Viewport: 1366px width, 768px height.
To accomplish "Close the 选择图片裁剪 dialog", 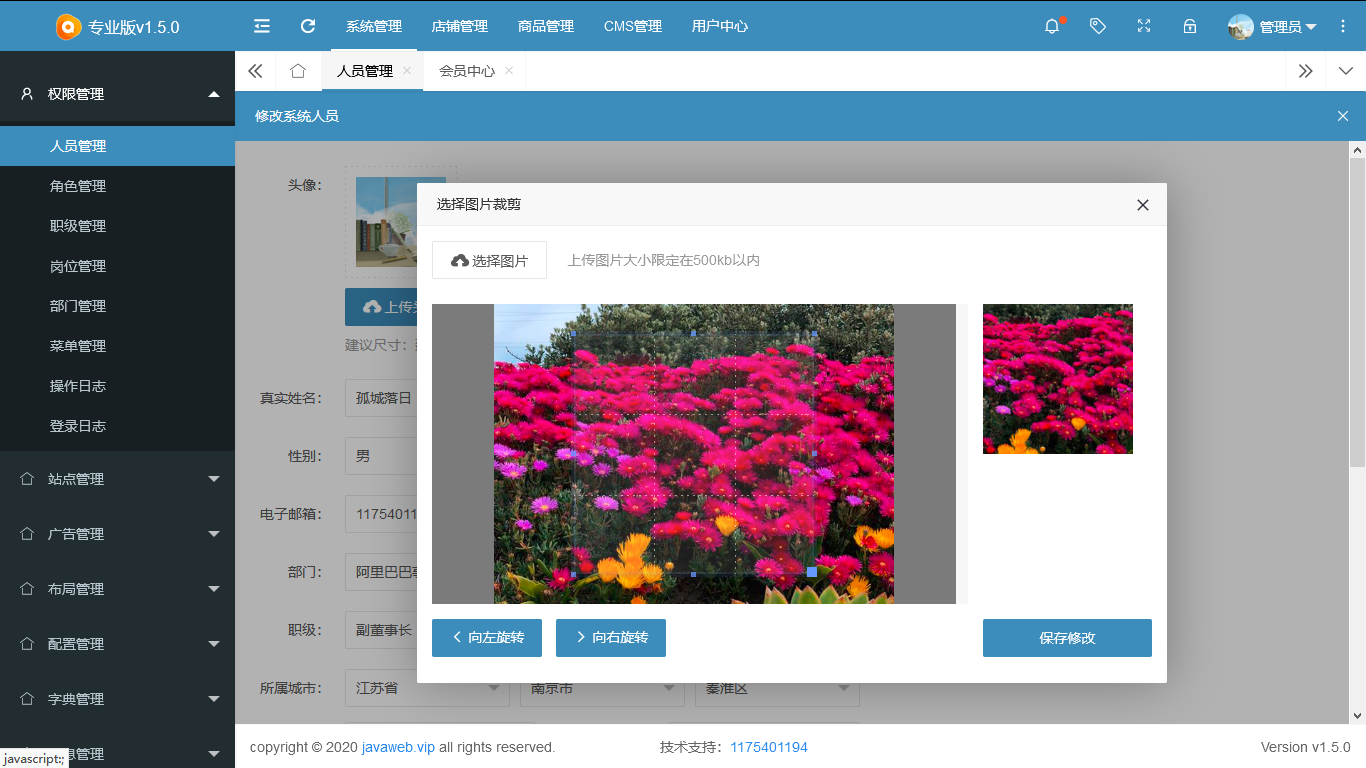I will coord(1143,205).
